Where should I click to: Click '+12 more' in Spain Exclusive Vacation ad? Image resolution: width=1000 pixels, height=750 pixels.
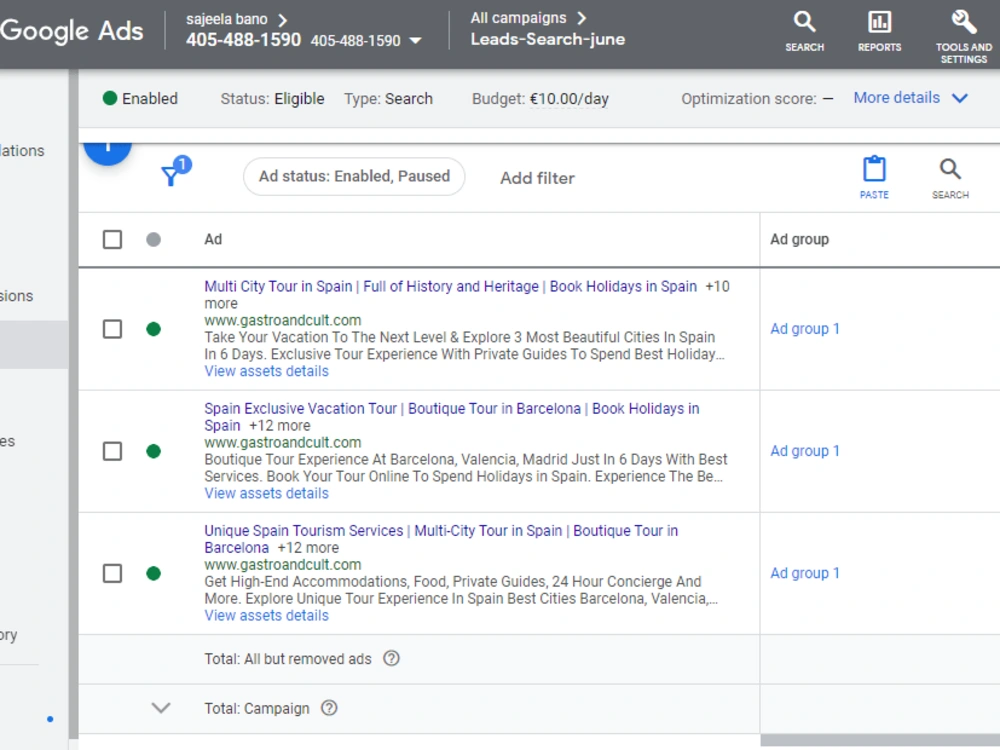click(x=279, y=425)
